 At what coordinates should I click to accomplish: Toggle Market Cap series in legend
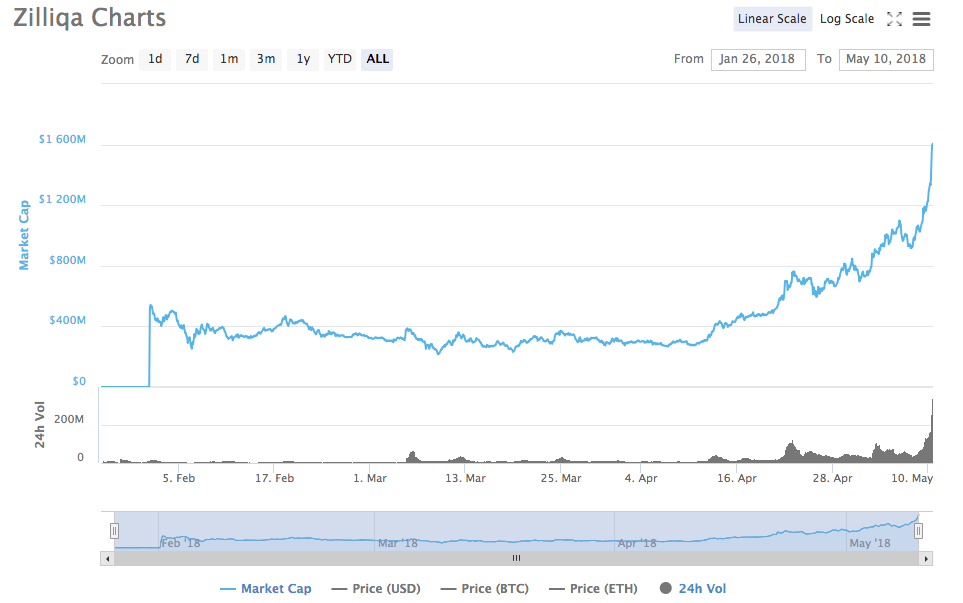[266, 588]
